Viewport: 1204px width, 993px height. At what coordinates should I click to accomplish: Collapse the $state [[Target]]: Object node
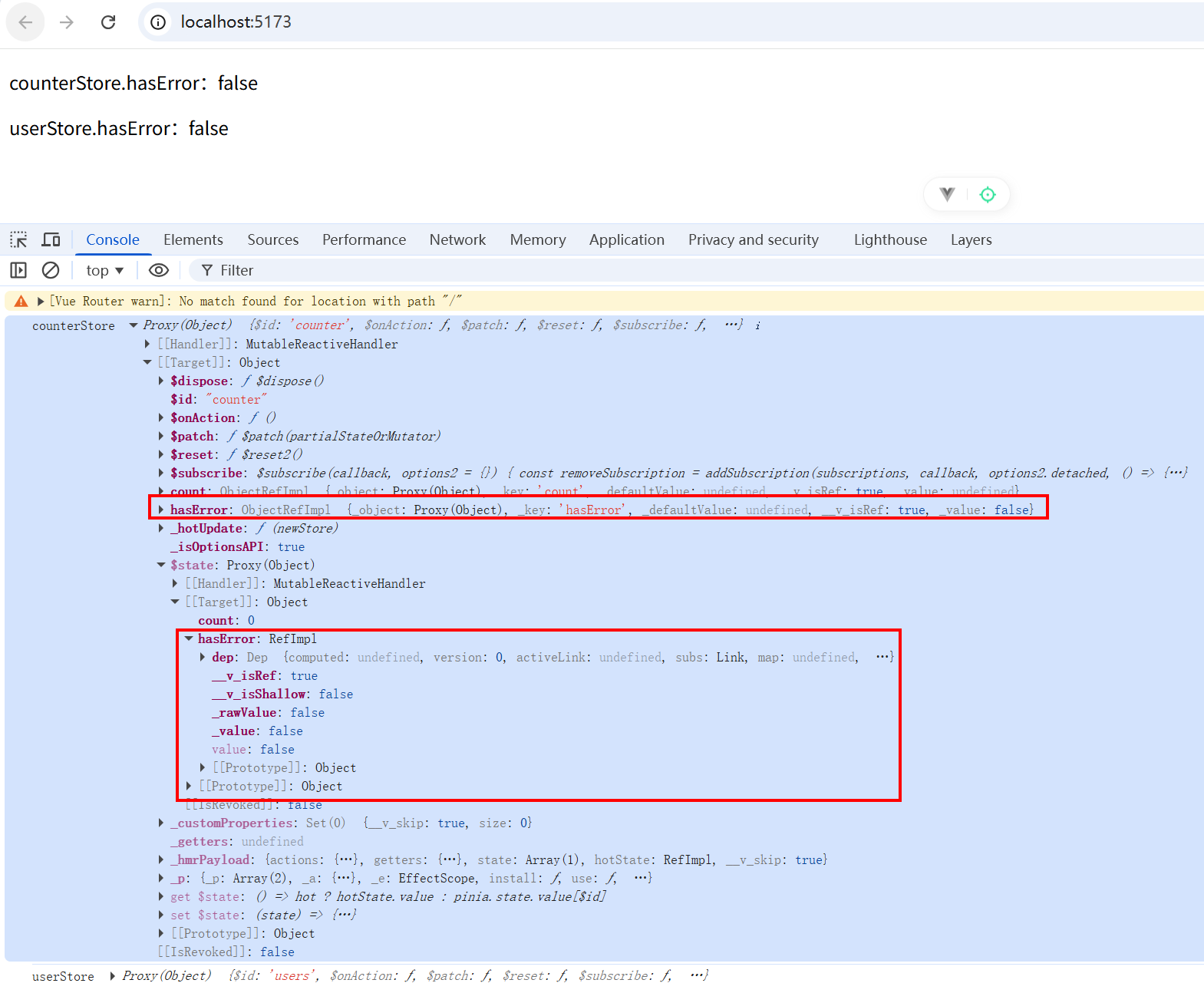click(x=176, y=602)
